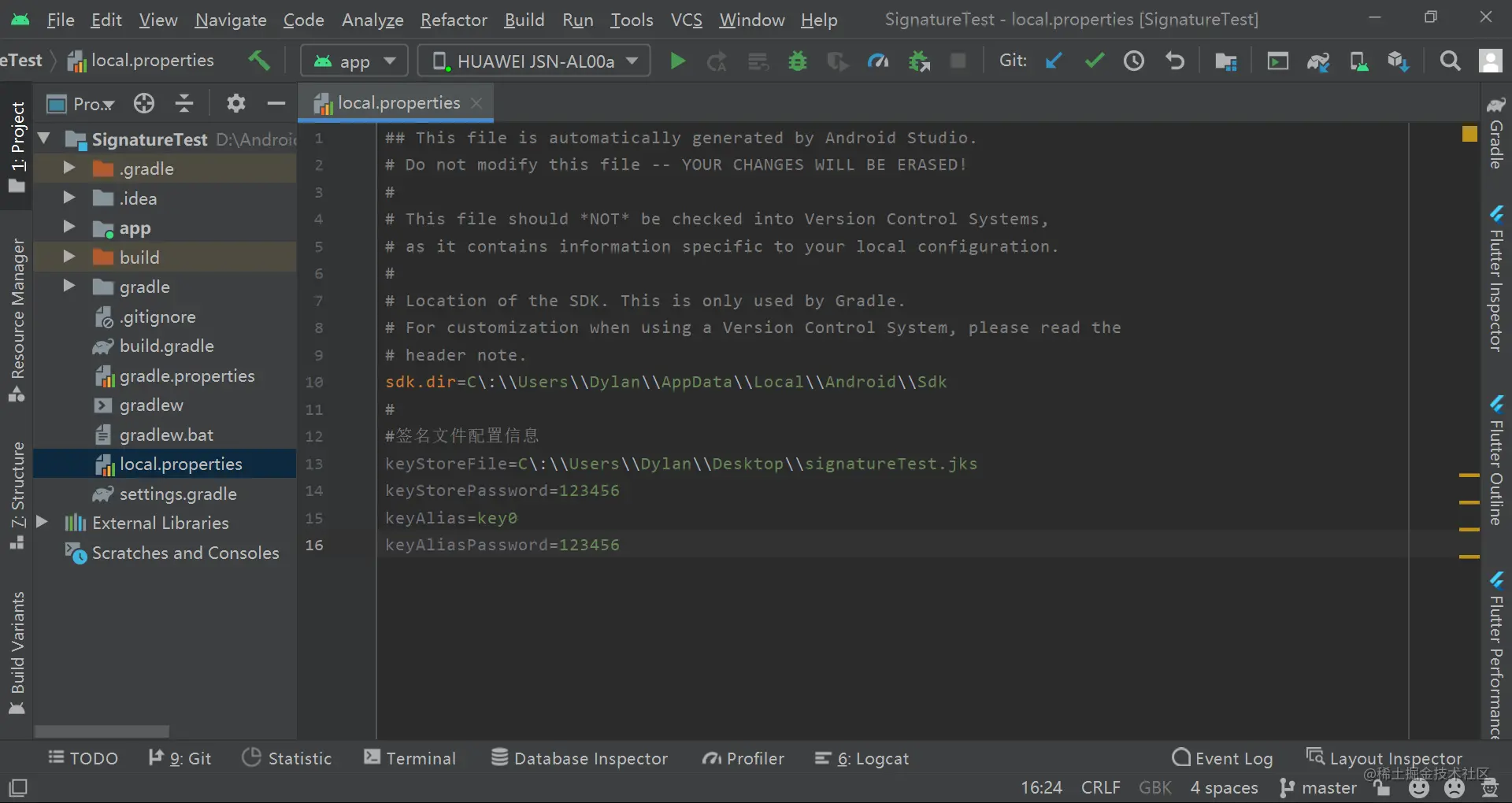Click Git commit green checkmark
This screenshot has height=803, width=1512.
tap(1094, 61)
